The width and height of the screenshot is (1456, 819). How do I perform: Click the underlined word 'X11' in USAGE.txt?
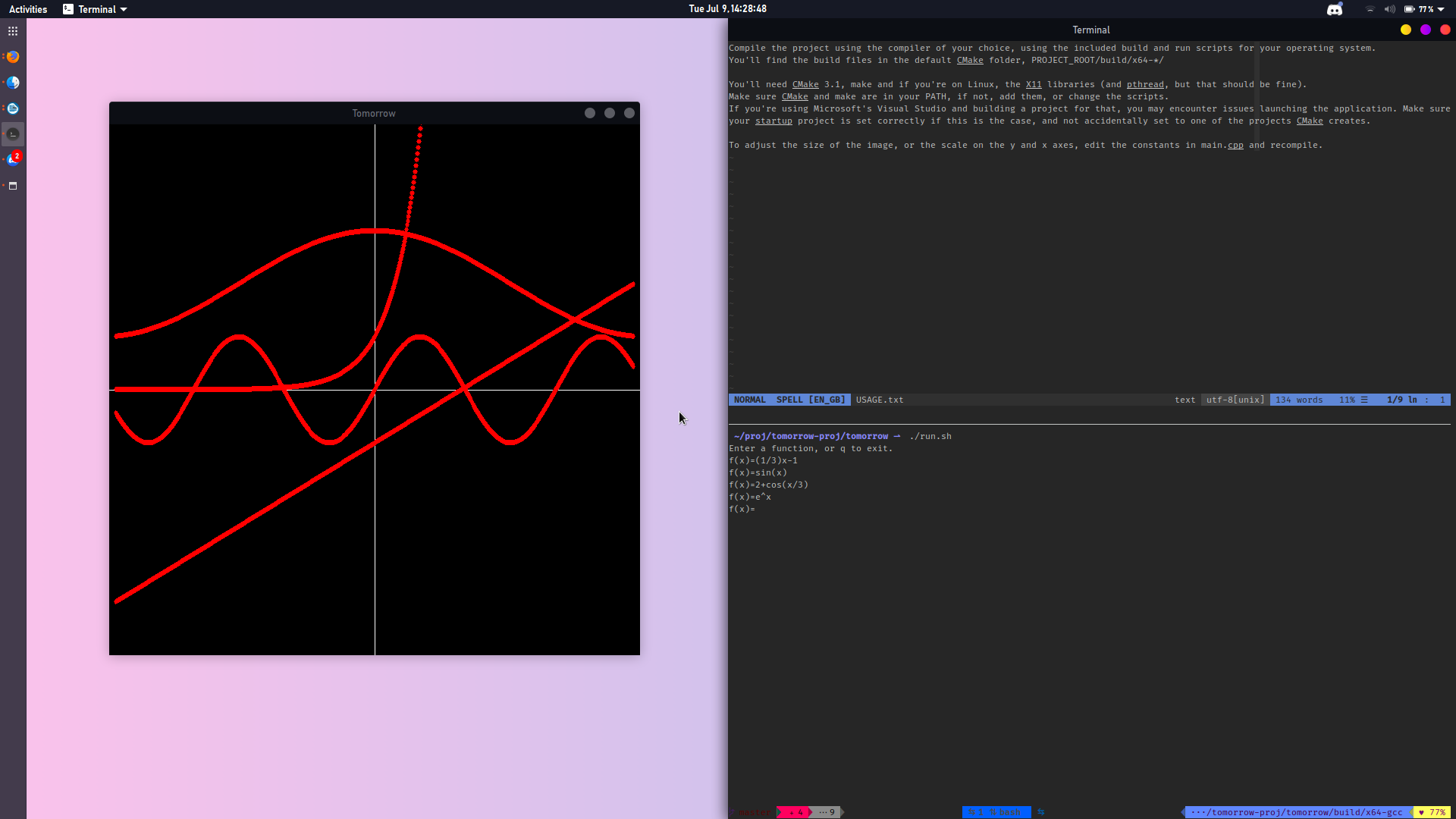[1034, 84]
